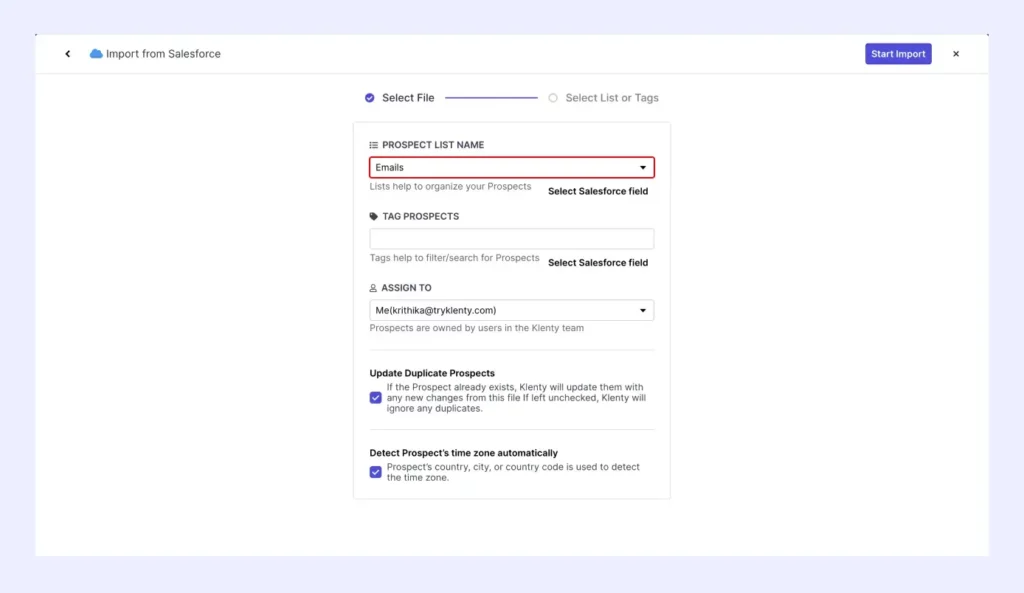Click the Import from Salesforce title
Image resolution: width=1024 pixels, height=593 pixels.
click(x=163, y=54)
